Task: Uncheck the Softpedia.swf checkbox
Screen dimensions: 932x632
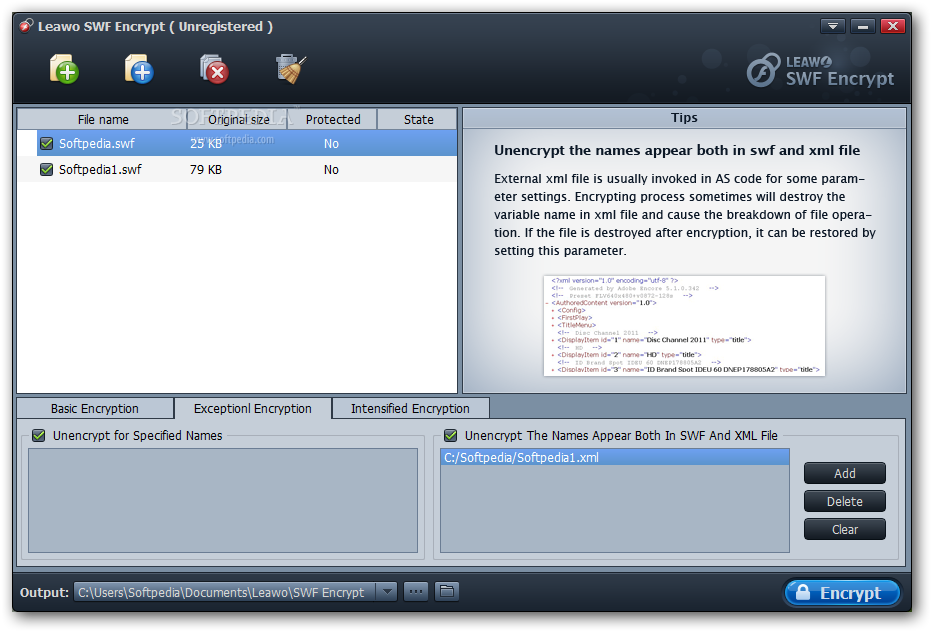Action: pyautogui.click(x=46, y=143)
